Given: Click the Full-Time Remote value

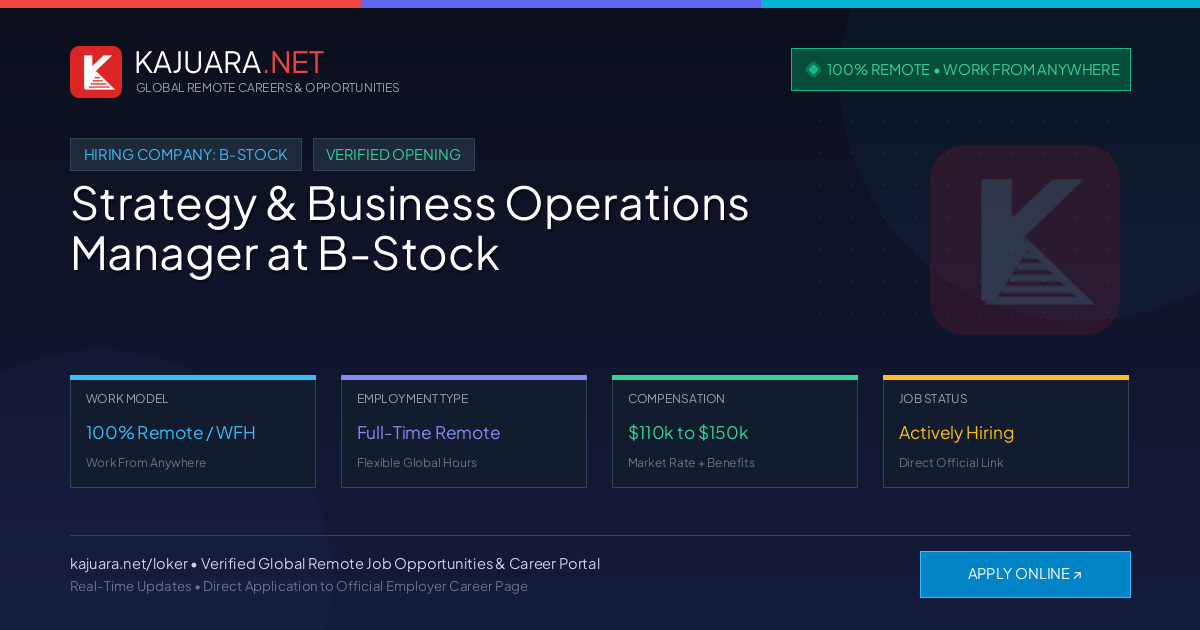Looking at the screenshot, I should point(428,433).
